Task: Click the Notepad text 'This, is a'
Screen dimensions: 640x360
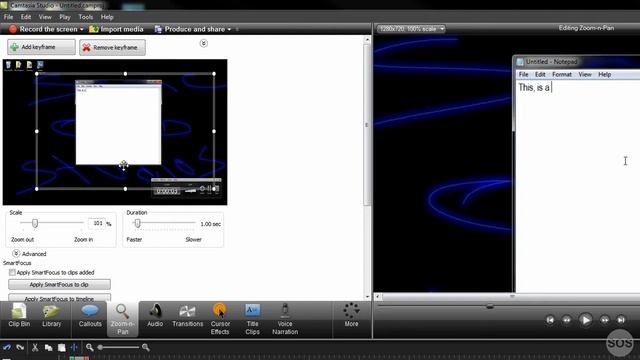Action: [534, 87]
